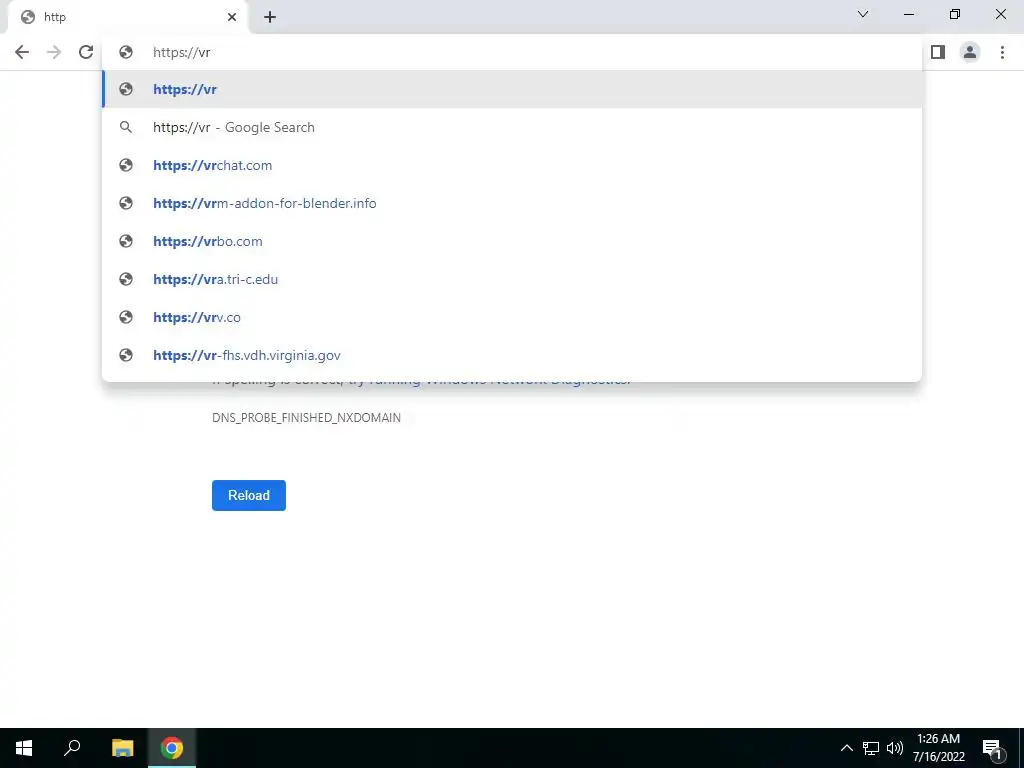Open the network icon in the system tray

coord(871,748)
